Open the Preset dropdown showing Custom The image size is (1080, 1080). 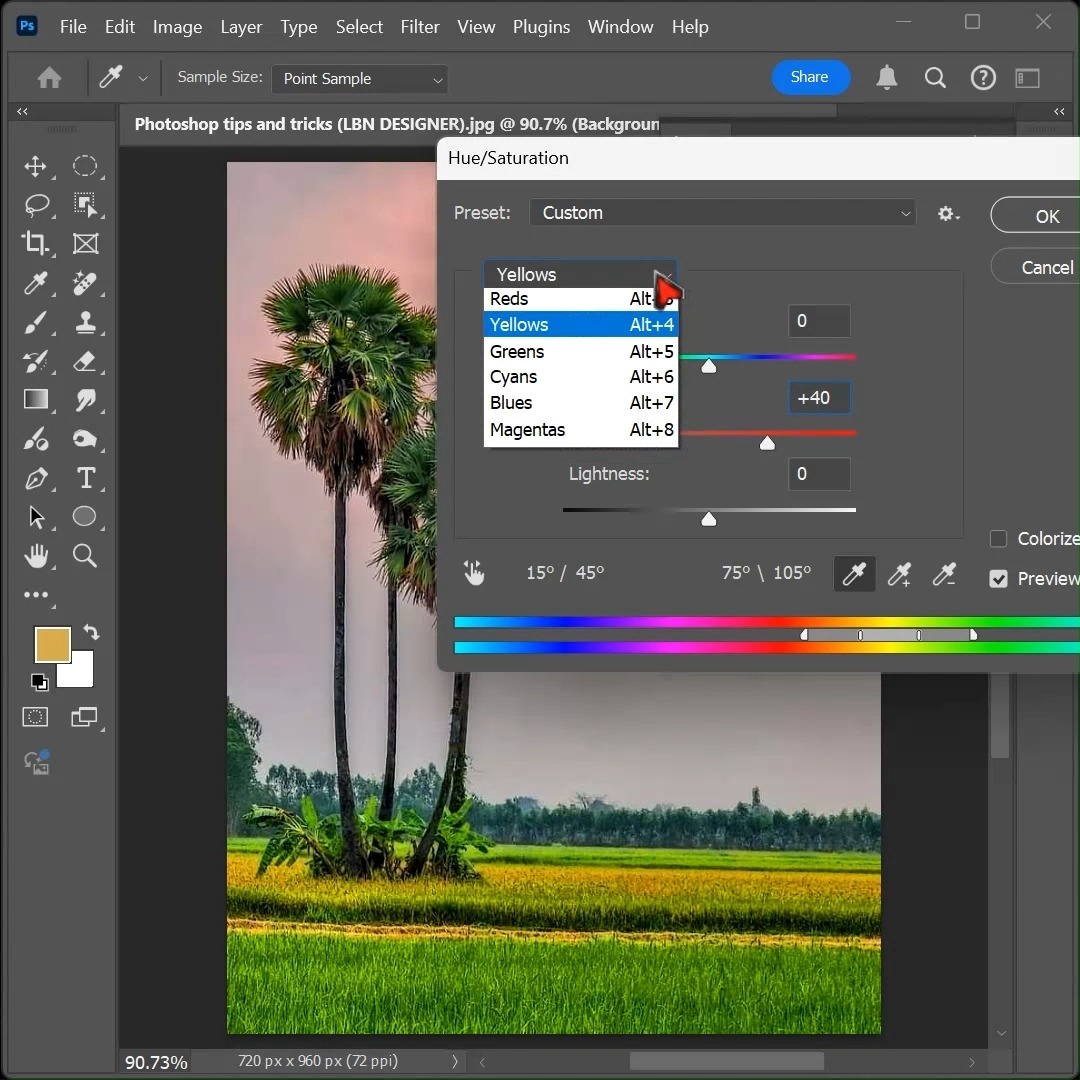coord(723,213)
